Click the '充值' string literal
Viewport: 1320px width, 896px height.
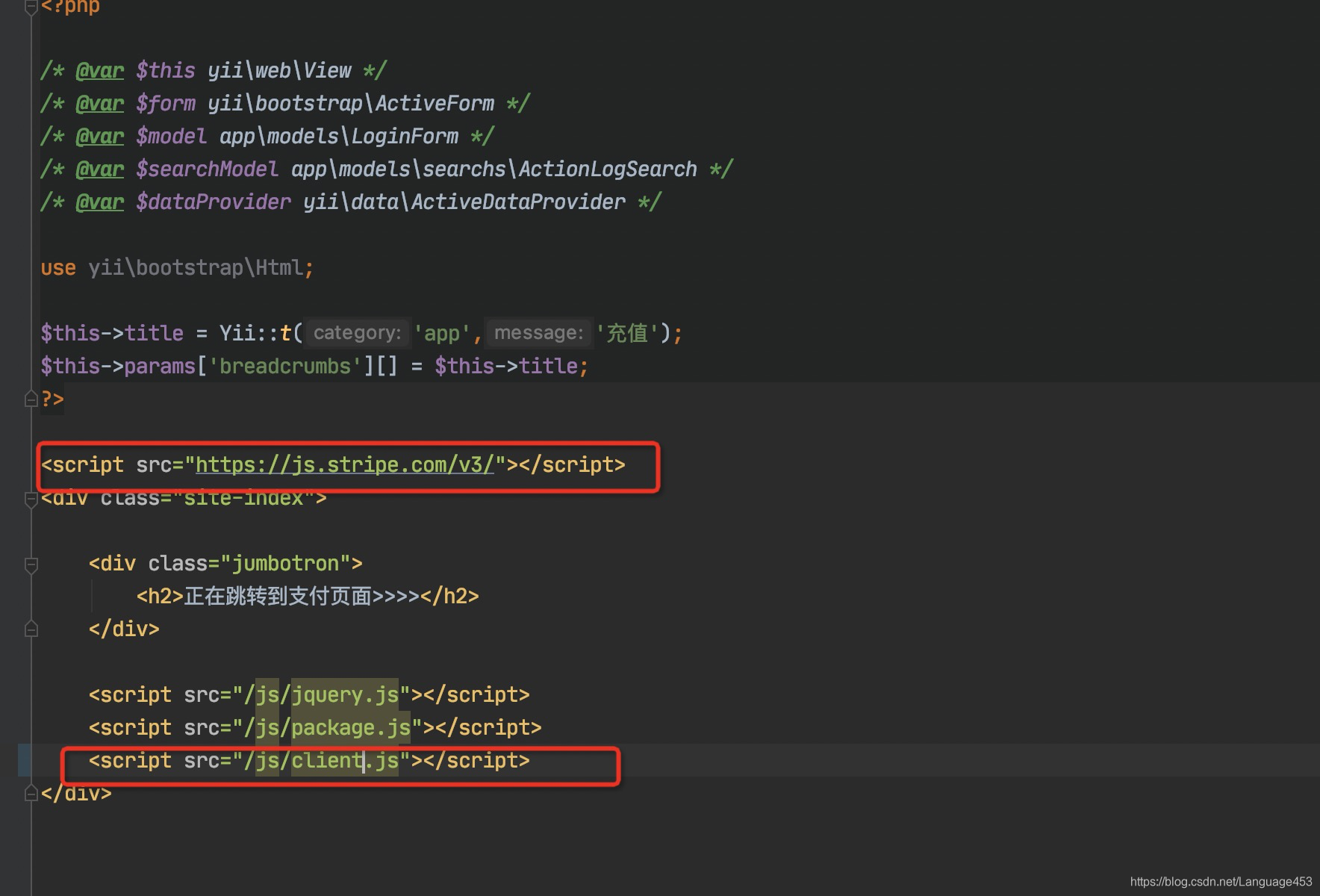pyautogui.click(x=628, y=333)
